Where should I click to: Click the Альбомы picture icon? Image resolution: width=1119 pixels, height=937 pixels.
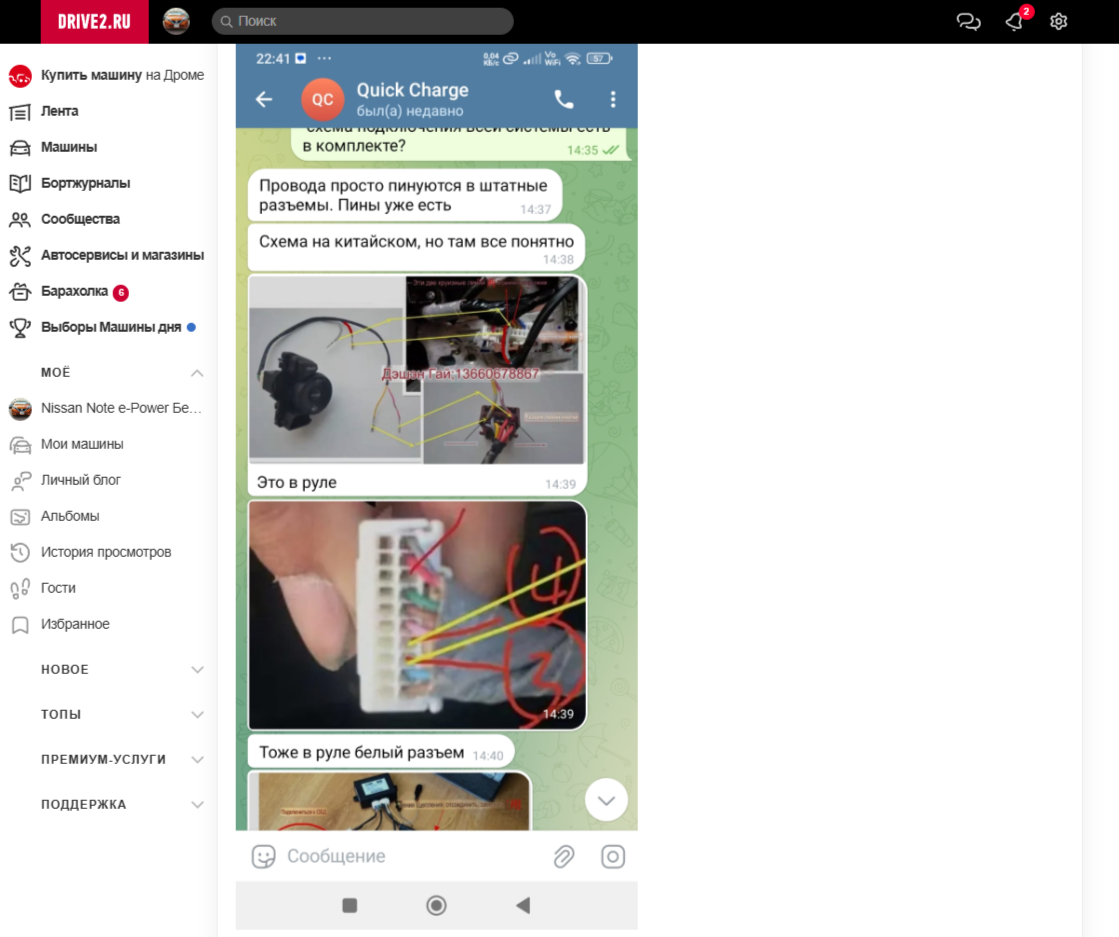[20, 517]
